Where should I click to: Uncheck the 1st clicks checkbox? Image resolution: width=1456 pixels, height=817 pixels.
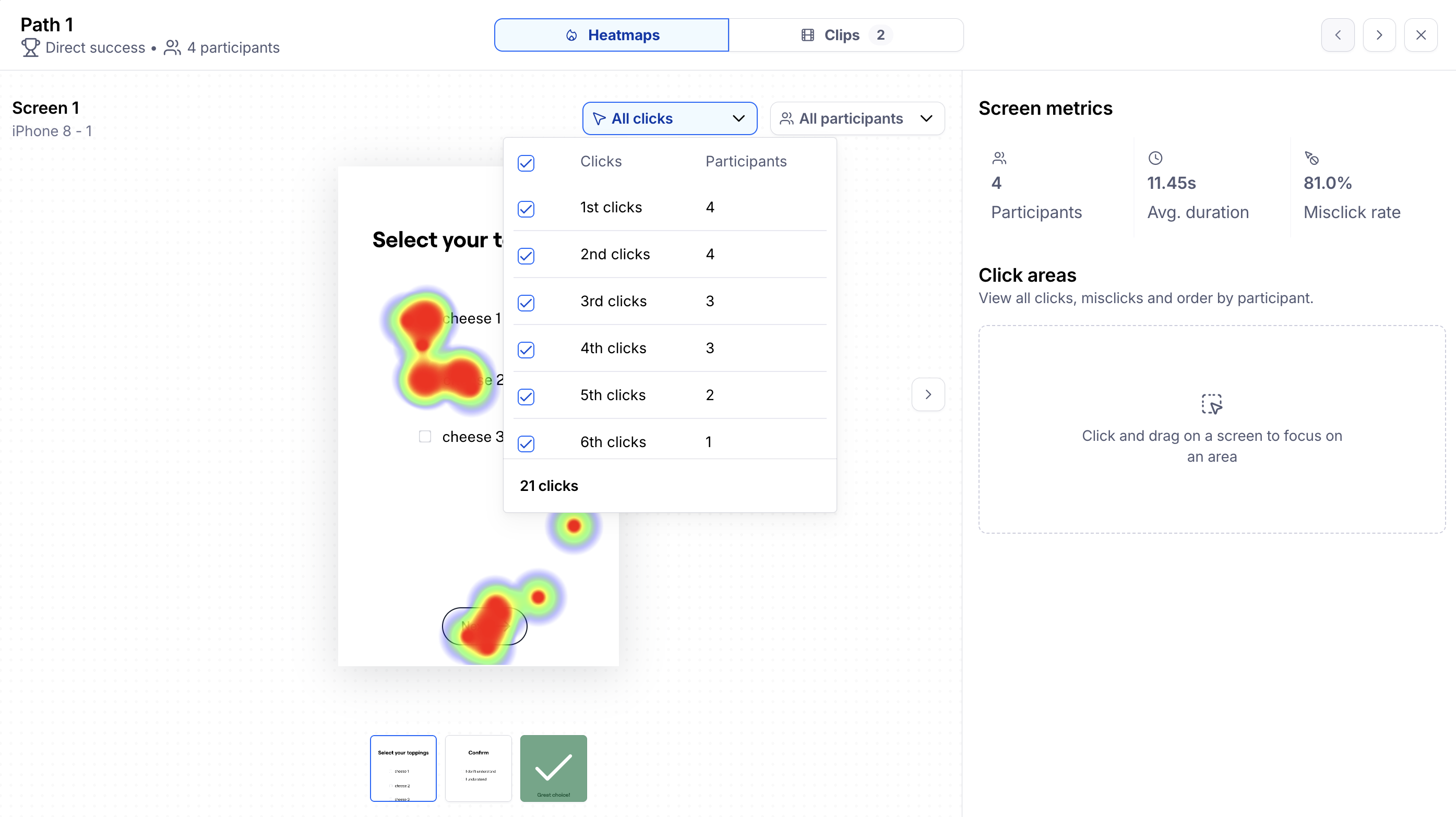[x=526, y=209]
